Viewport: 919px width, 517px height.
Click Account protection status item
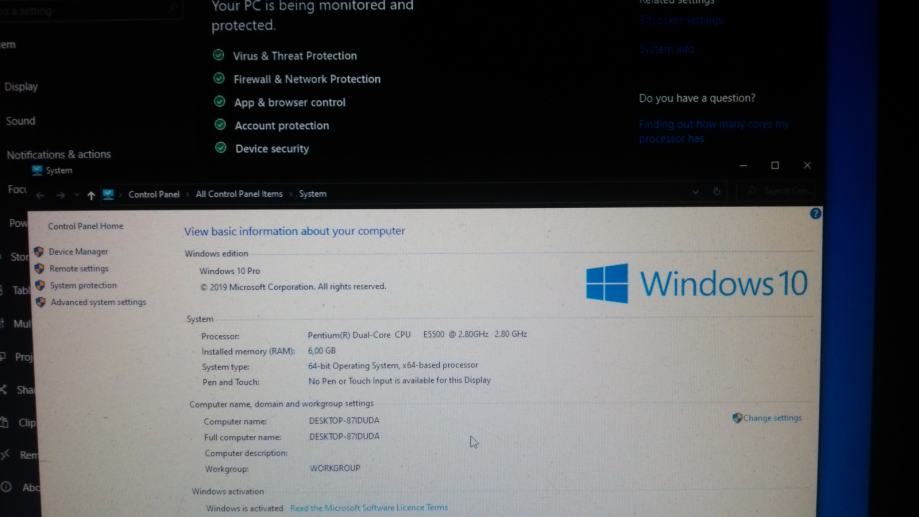[282, 125]
